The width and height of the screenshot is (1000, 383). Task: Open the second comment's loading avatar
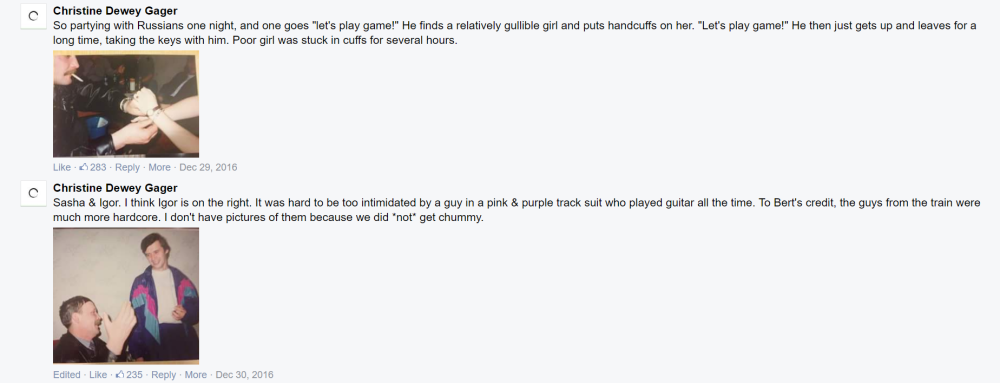pos(34,194)
